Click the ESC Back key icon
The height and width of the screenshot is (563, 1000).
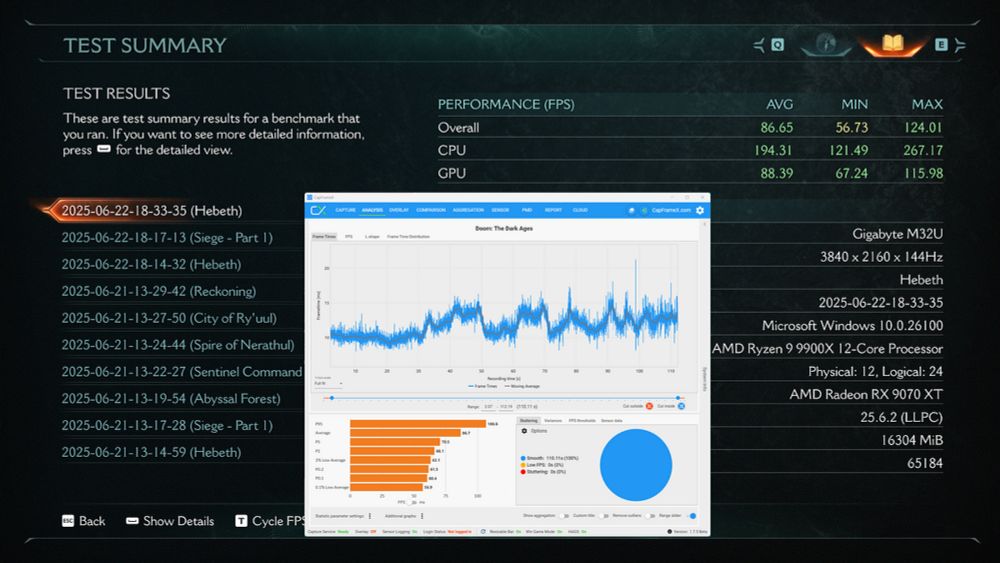tap(68, 521)
